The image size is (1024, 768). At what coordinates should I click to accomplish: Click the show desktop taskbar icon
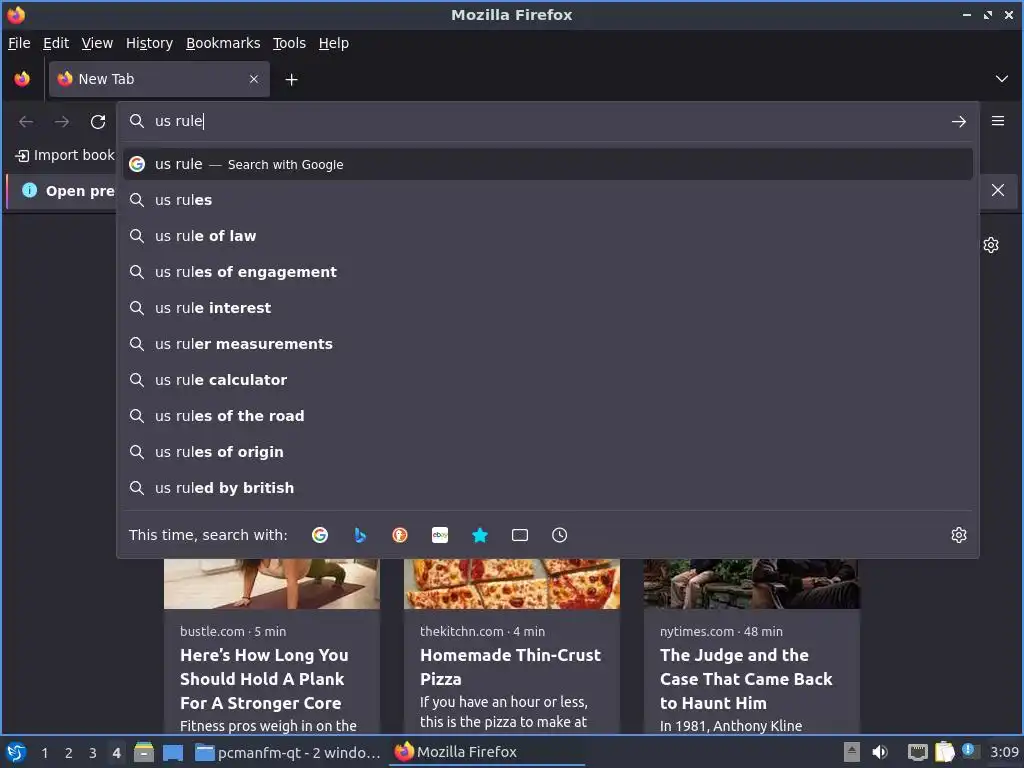[x=172, y=752]
